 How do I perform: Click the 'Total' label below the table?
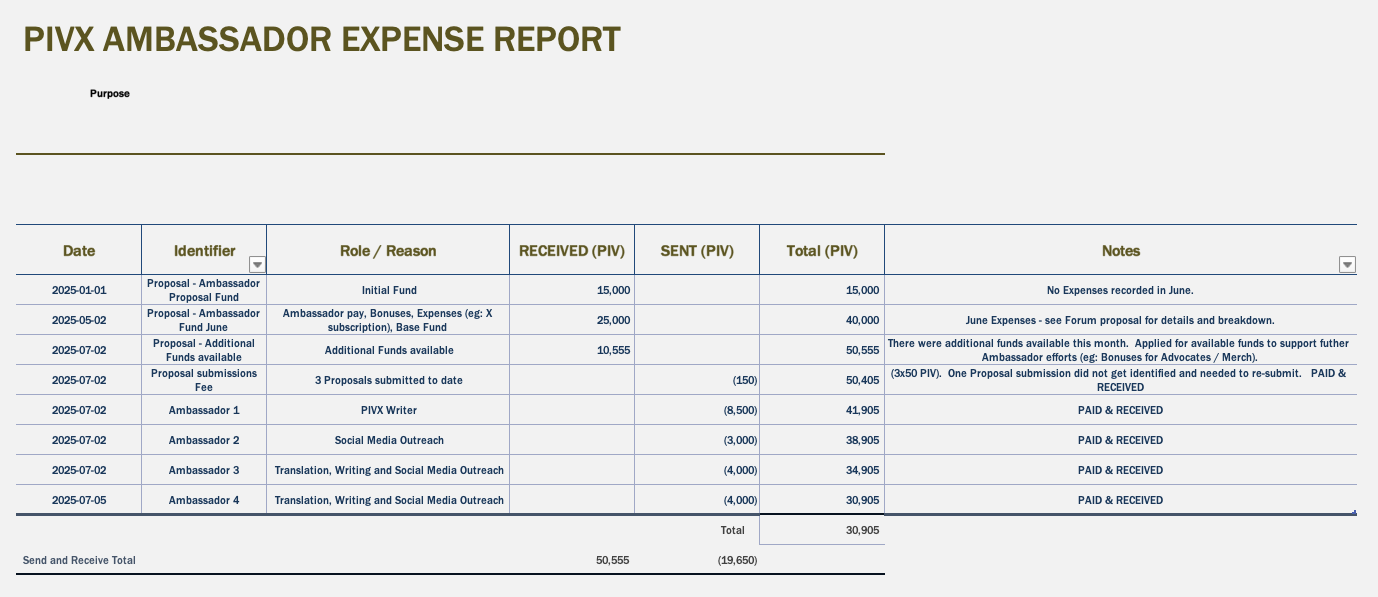point(733,530)
